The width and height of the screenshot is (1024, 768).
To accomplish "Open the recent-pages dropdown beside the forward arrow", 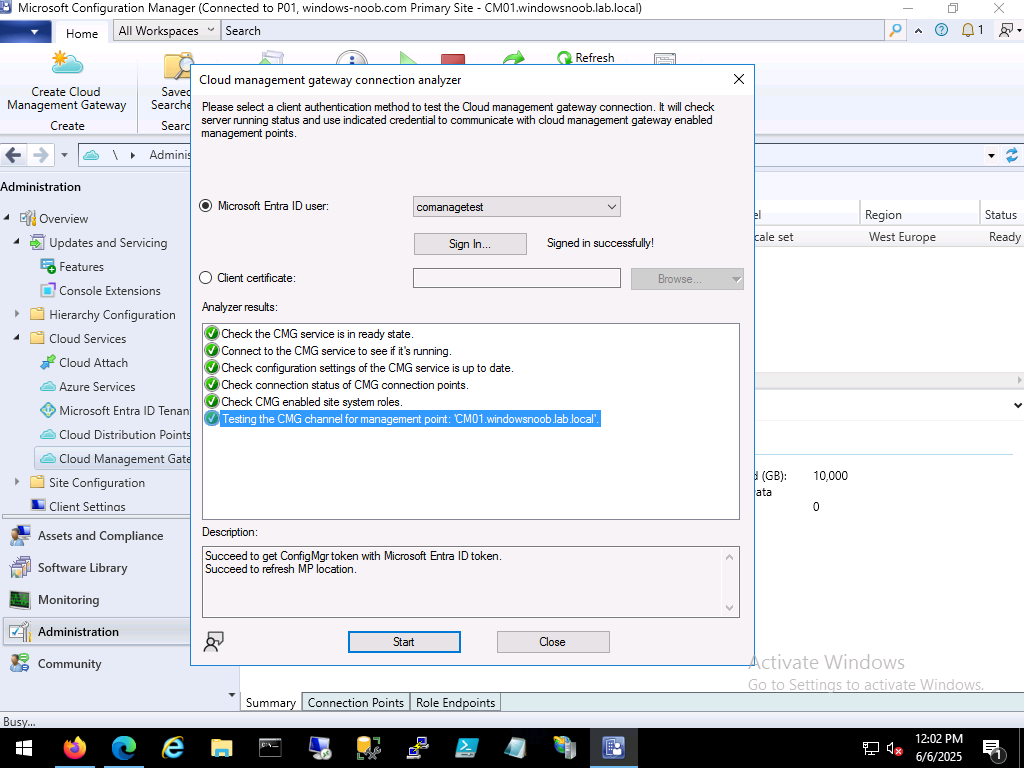I will (64, 155).
